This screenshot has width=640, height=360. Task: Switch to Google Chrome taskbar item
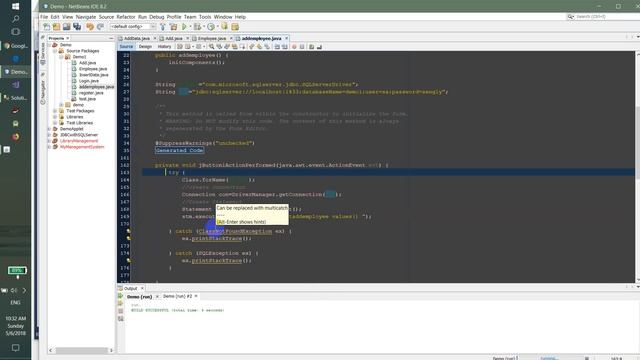tap(16, 46)
